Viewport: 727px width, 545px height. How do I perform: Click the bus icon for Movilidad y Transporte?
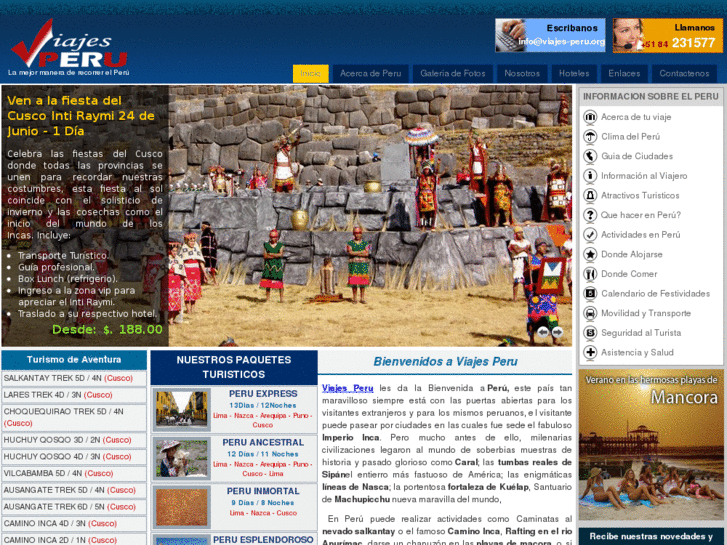(x=590, y=313)
